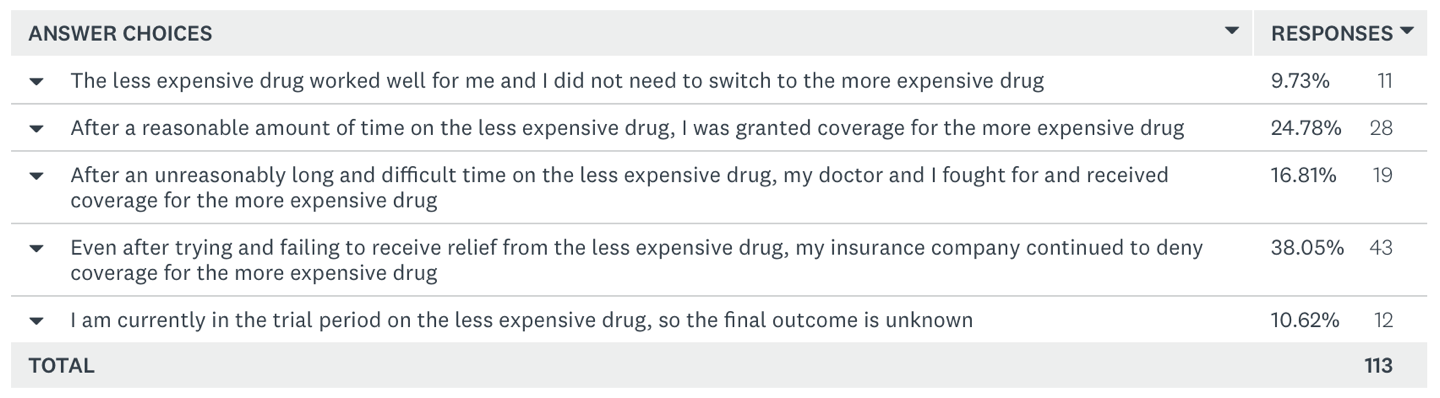Click the TOTAL row label
The width and height of the screenshot is (1440, 398).
pyautogui.click(x=61, y=366)
